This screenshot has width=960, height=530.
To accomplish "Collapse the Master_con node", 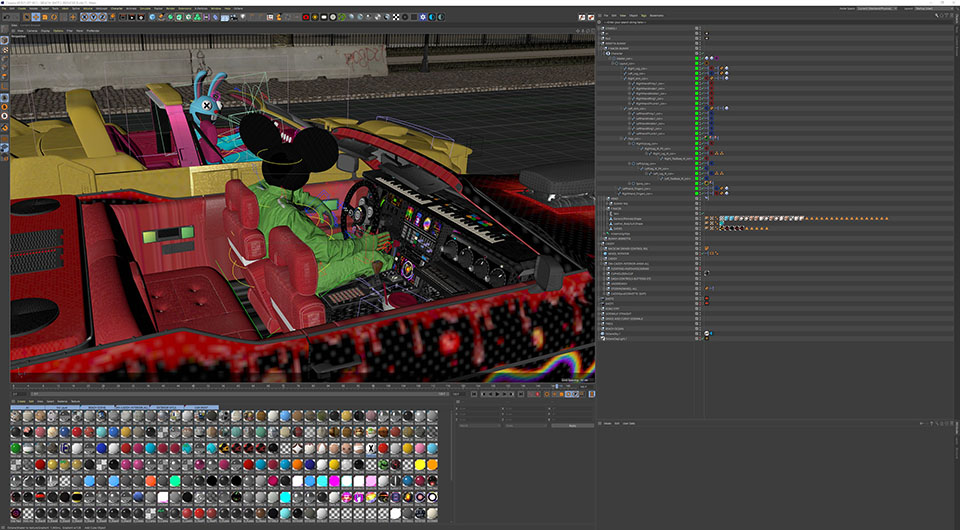I will pyautogui.click(x=609, y=58).
